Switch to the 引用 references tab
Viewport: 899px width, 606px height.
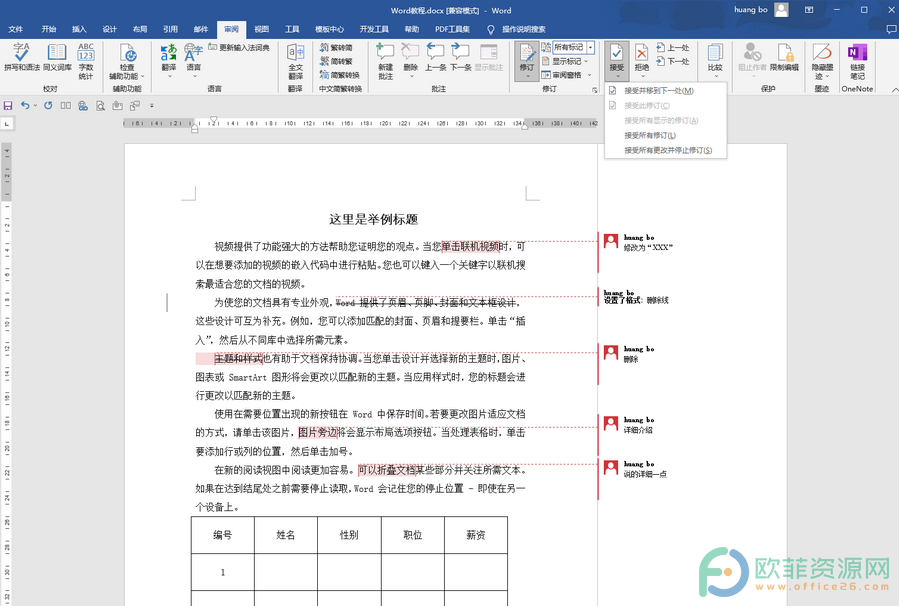(170, 29)
